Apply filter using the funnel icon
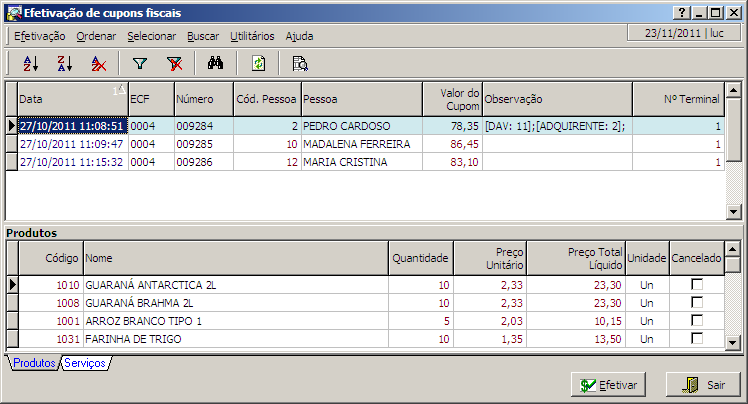 [140, 63]
